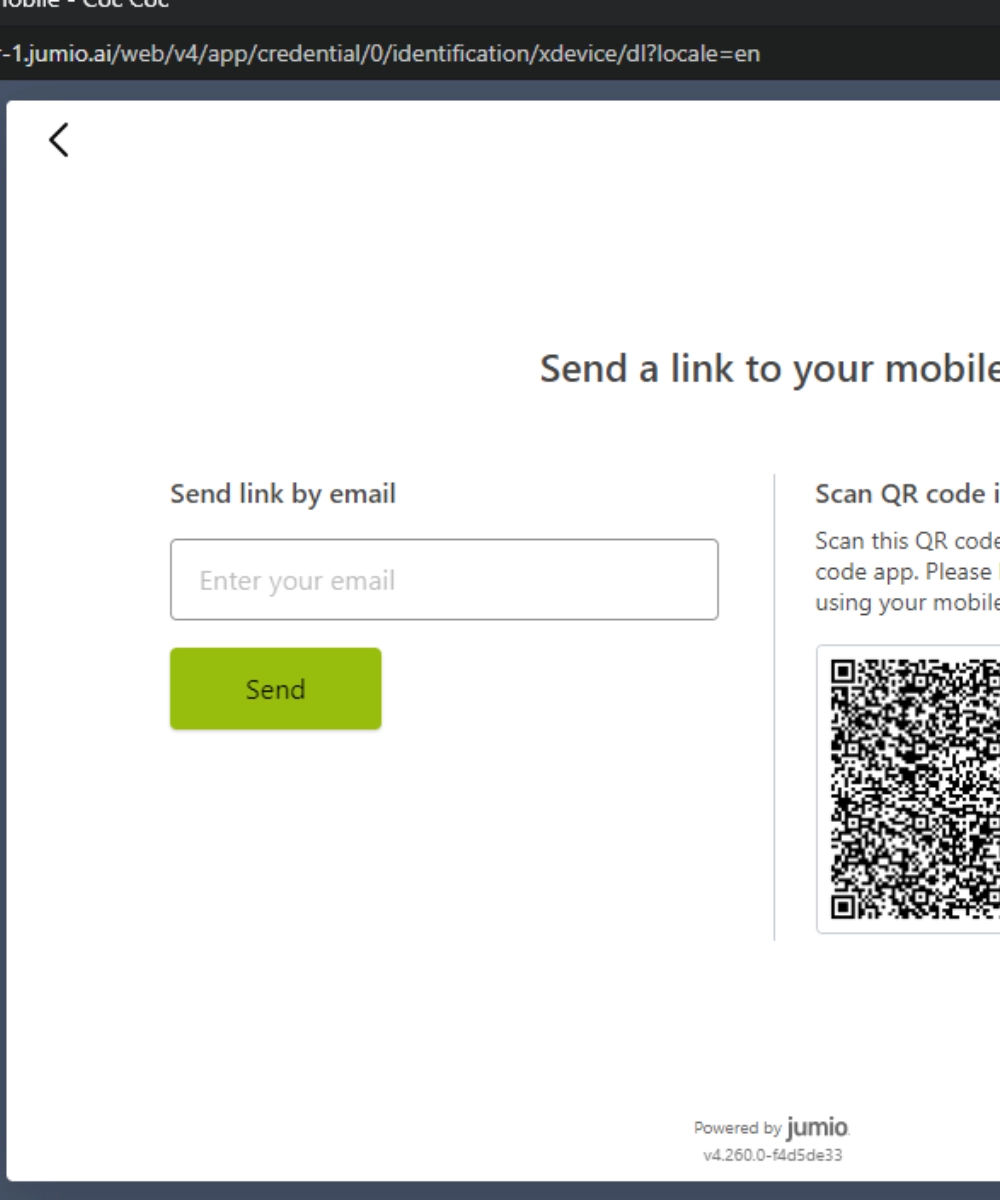
Task: Click the v4.260.0-f4d5de33 version text
Action: [x=772, y=1155]
